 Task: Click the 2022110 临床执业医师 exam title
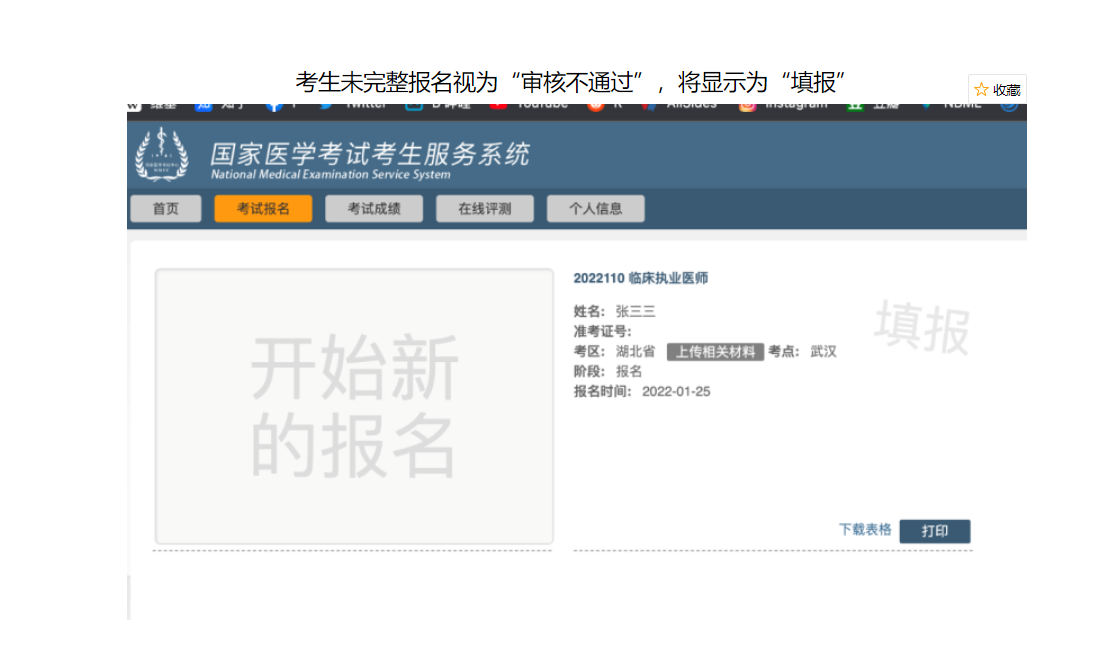pos(640,278)
